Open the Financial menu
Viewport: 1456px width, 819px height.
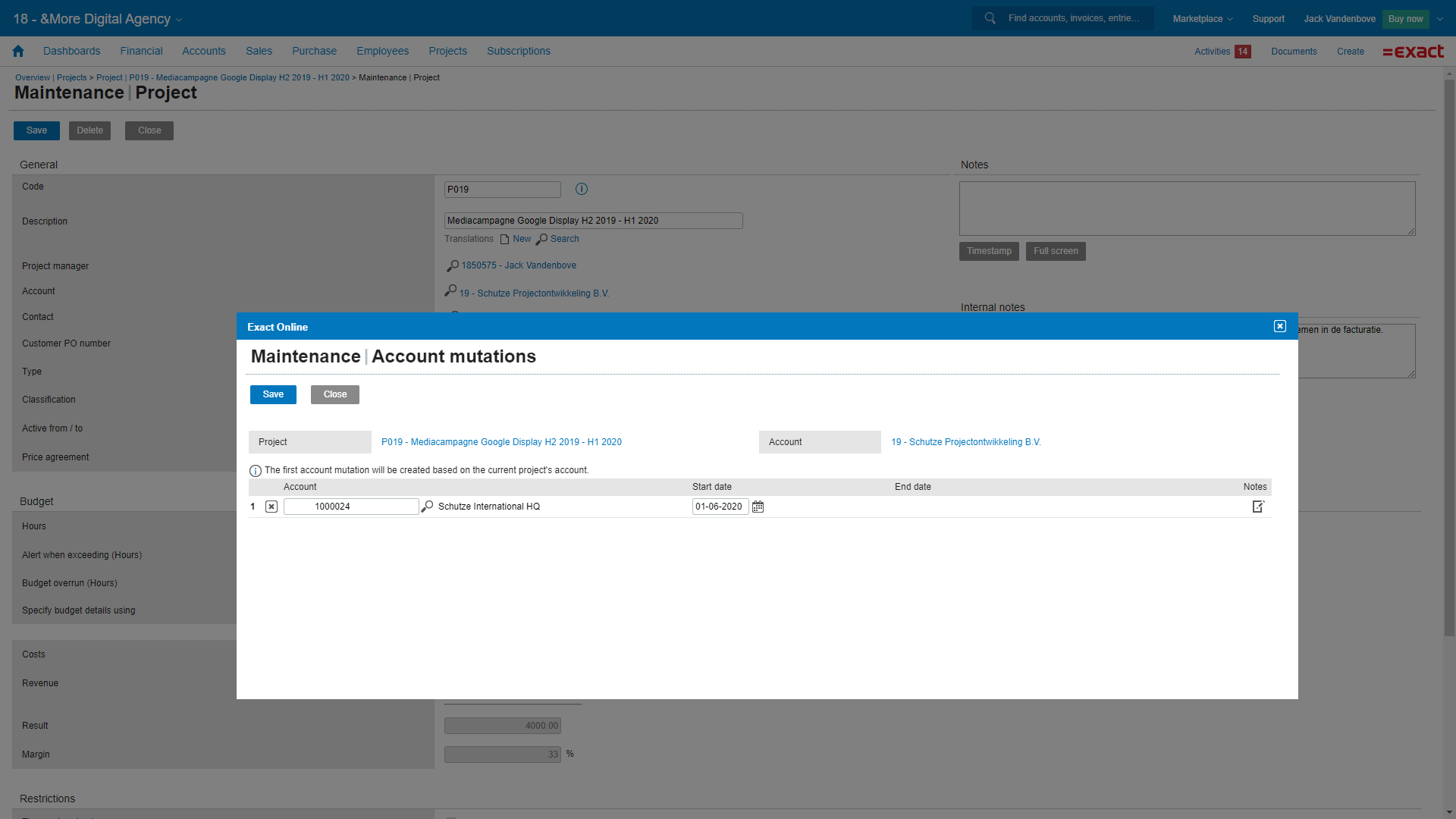pyautogui.click(x=141, y=51)
